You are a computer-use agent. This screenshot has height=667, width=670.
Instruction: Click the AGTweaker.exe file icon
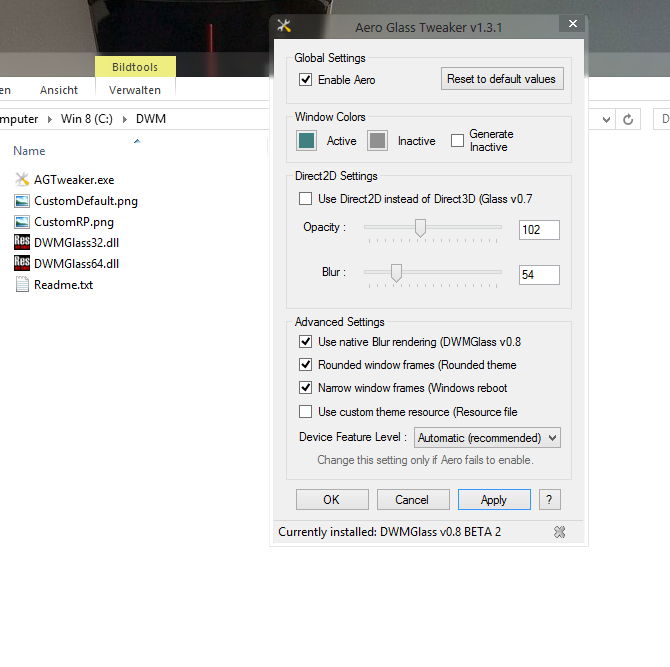point(22,179)
